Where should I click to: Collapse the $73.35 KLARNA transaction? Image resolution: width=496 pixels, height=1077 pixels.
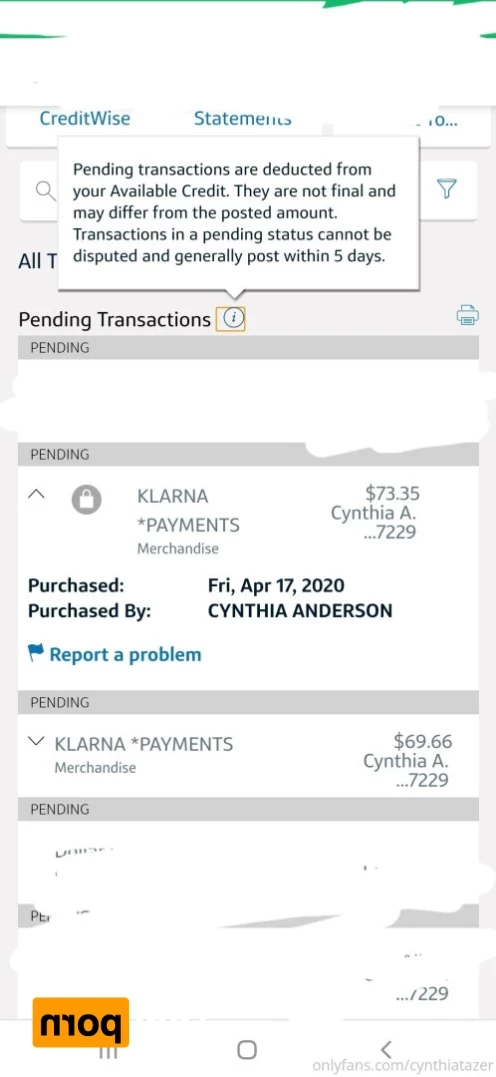point(38,493)
